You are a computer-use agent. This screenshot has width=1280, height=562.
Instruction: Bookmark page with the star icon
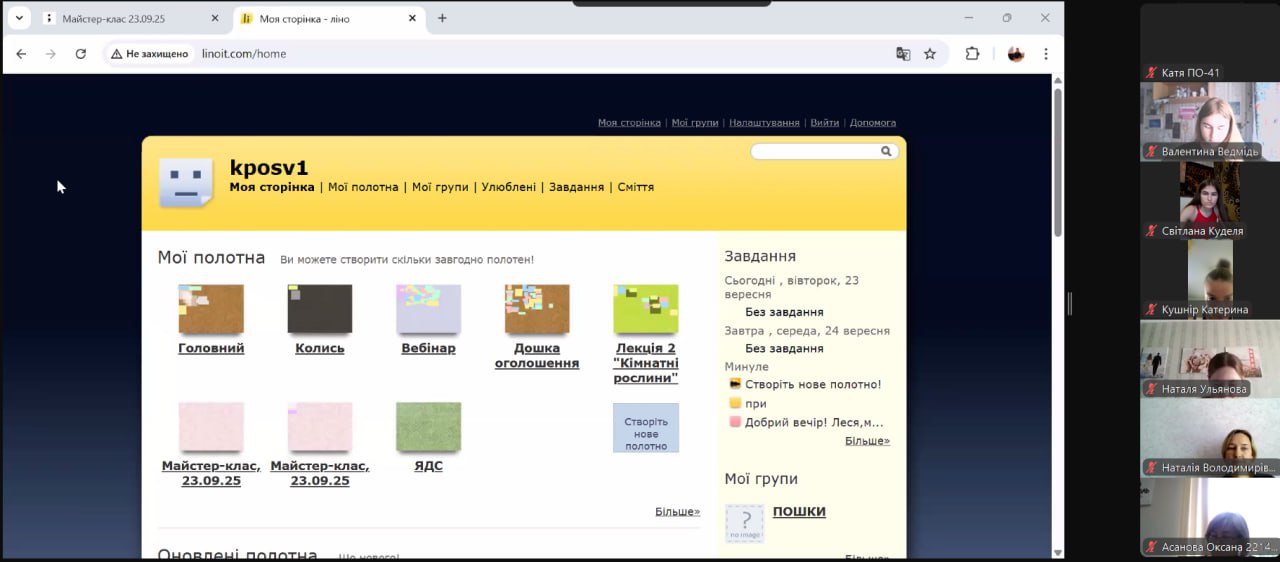(930, 54)
